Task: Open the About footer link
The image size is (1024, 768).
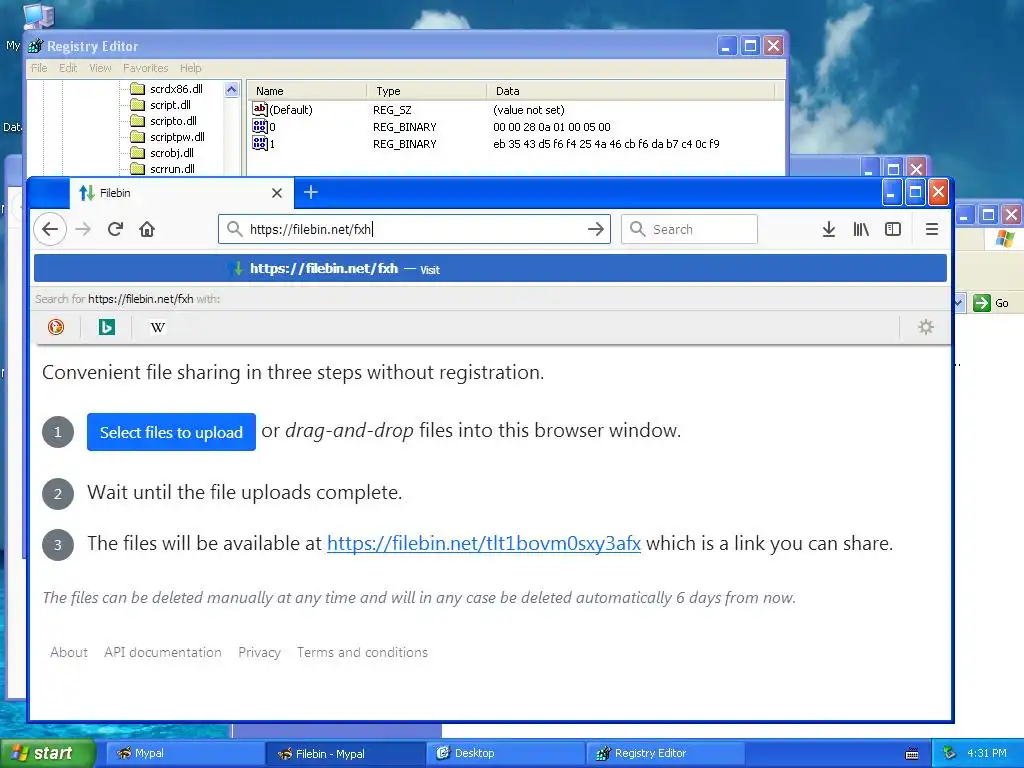Action: click(69, 652)
